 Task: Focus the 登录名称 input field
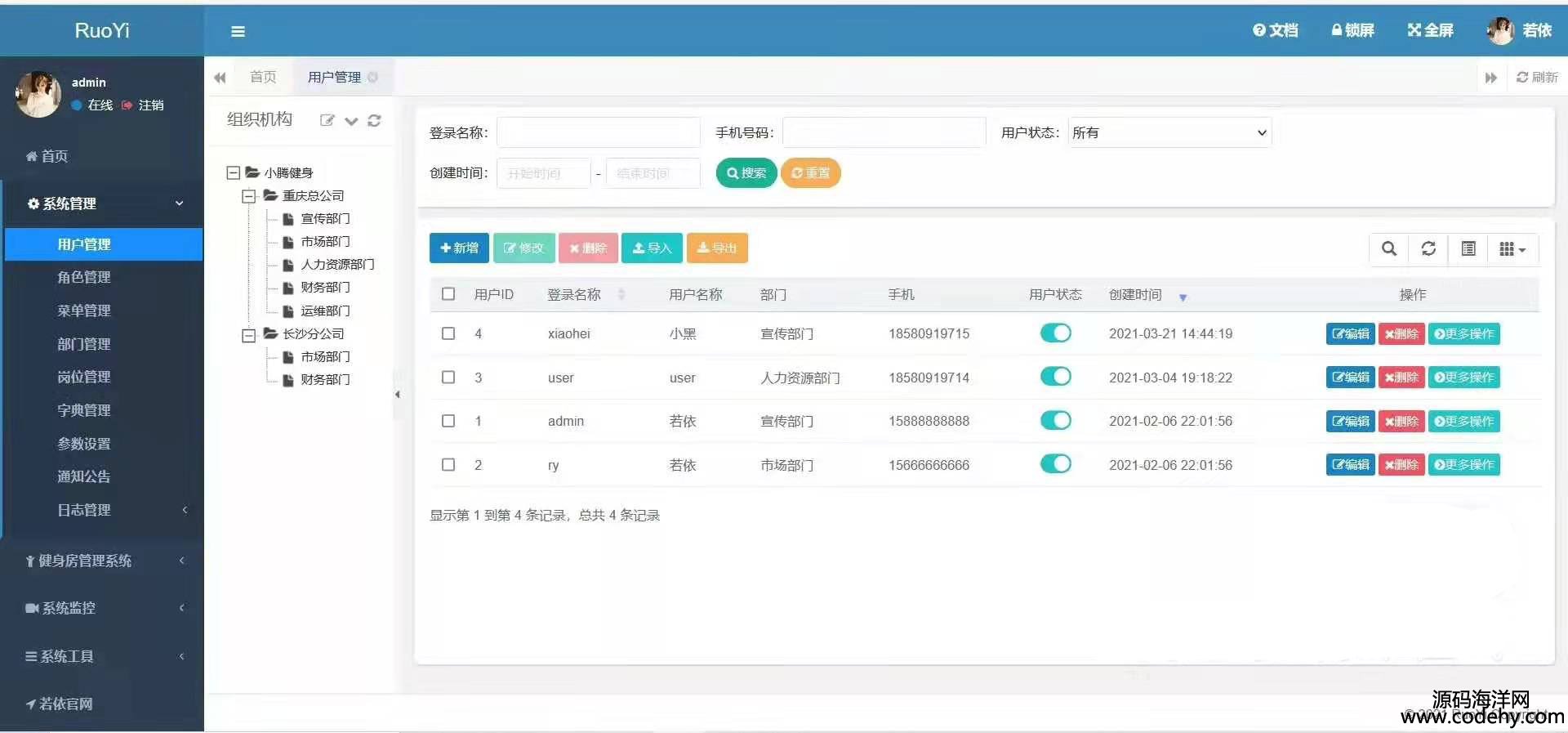click(x=599, y=132)
